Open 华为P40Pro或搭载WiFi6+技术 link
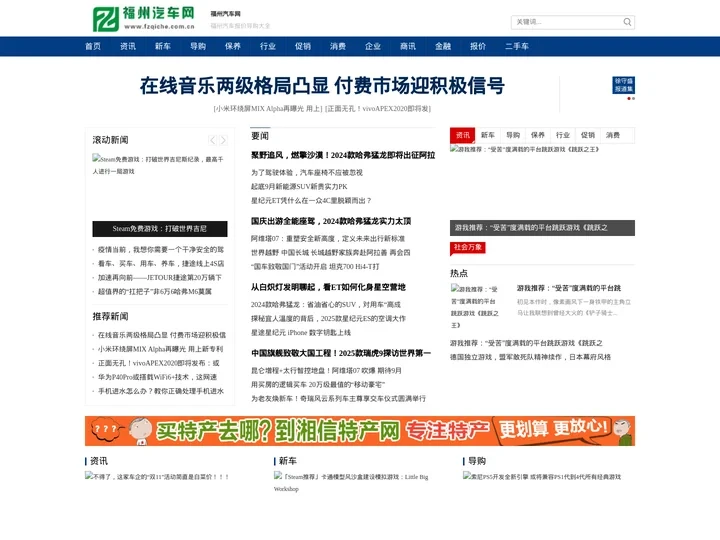This screenshot has width=720, height=540. click(157, 377)
